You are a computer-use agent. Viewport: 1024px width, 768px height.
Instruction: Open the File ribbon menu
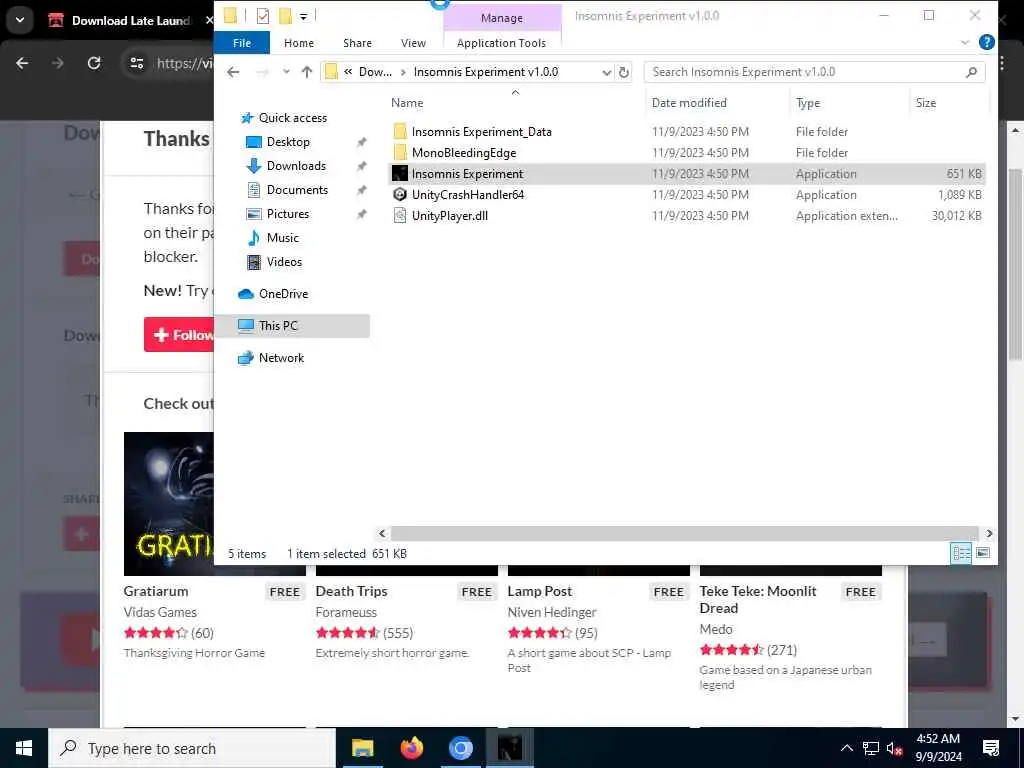coord(242,43)
